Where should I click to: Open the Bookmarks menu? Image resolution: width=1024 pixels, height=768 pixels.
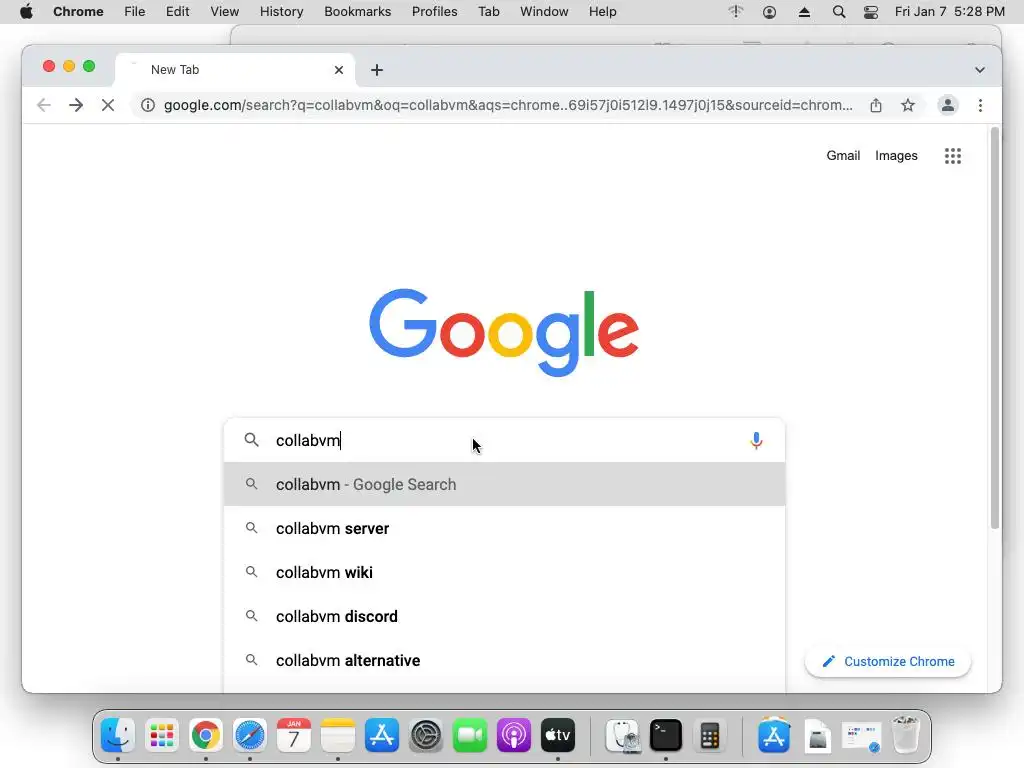(357, 12)
